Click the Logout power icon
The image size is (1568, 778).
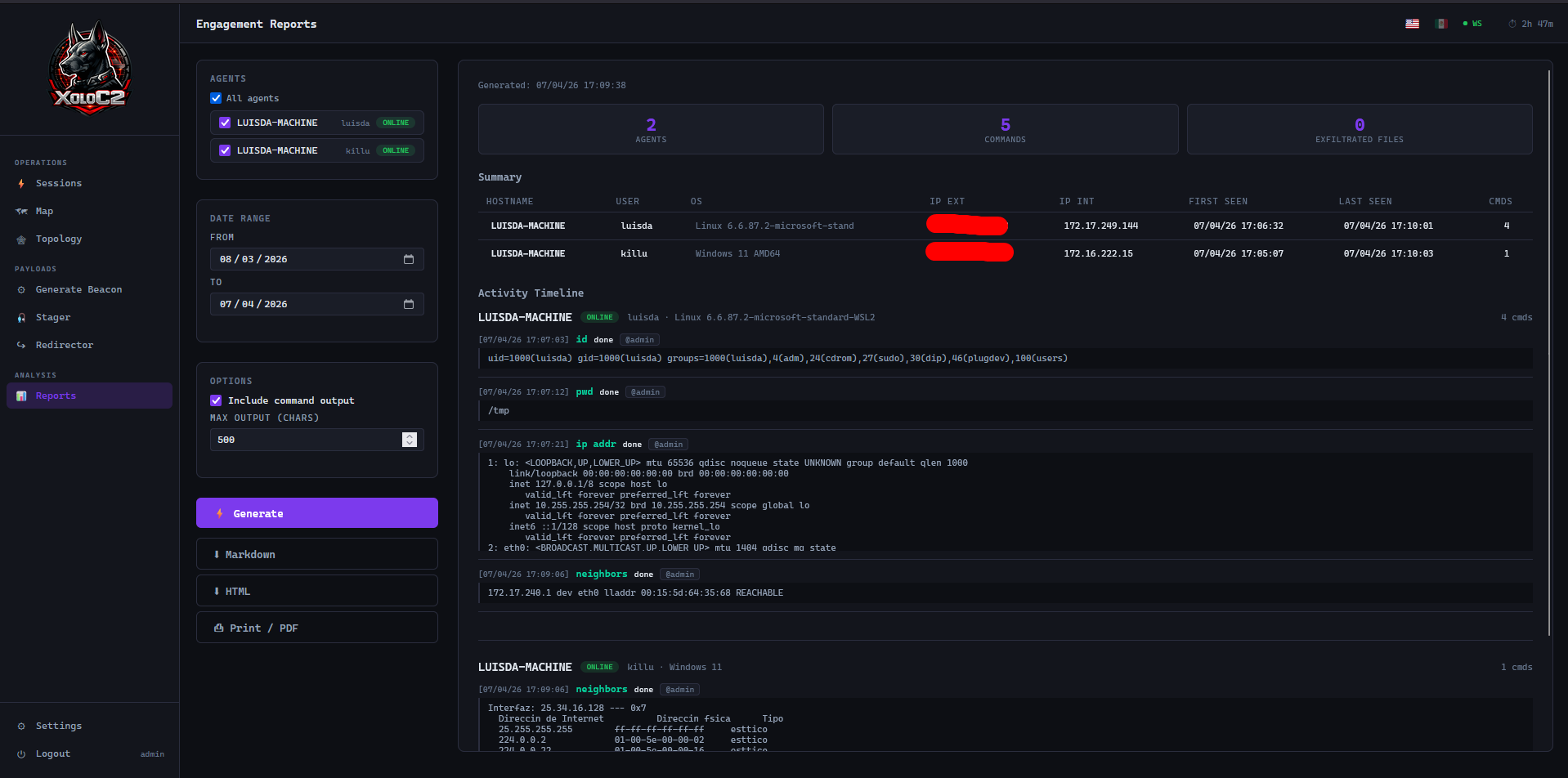point(22,754)
